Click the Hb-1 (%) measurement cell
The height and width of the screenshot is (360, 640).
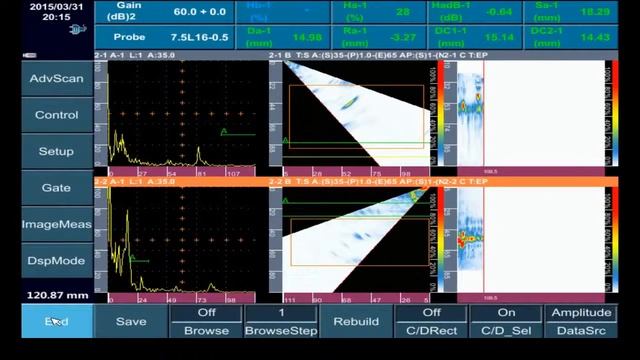click(x=283, y=12)
